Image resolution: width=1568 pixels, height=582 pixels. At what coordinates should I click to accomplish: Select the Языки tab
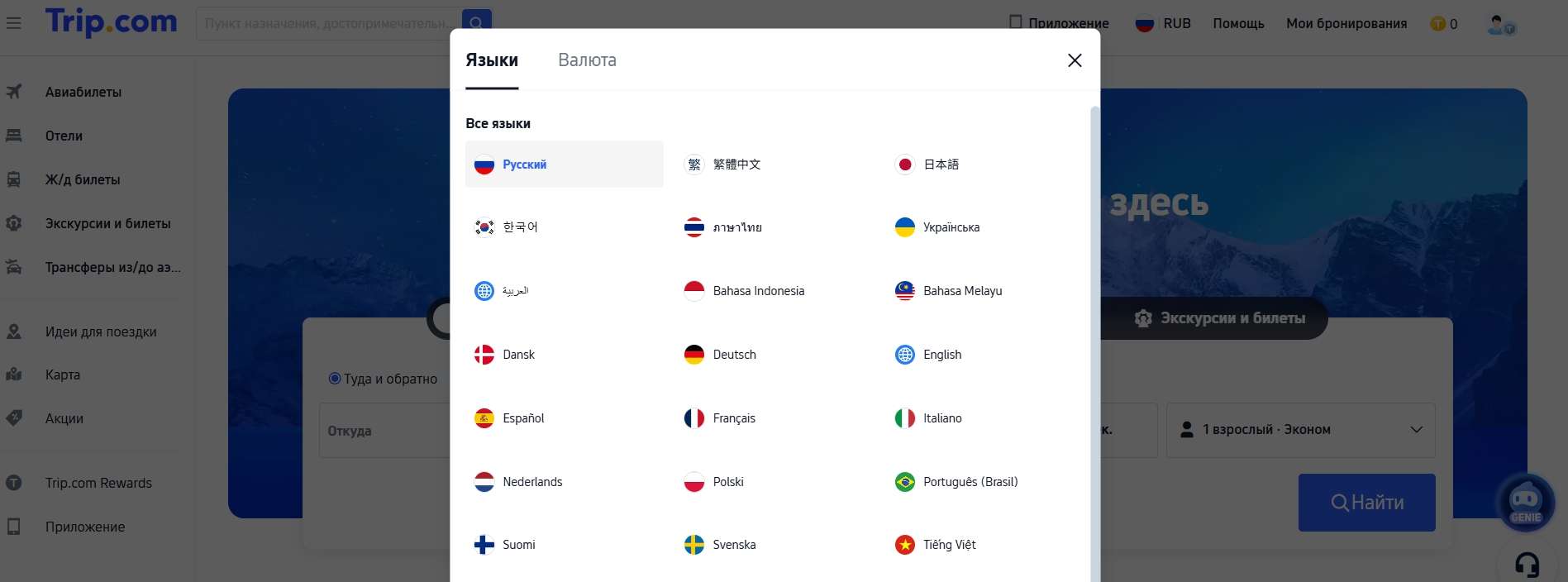(x=492, y=60)
